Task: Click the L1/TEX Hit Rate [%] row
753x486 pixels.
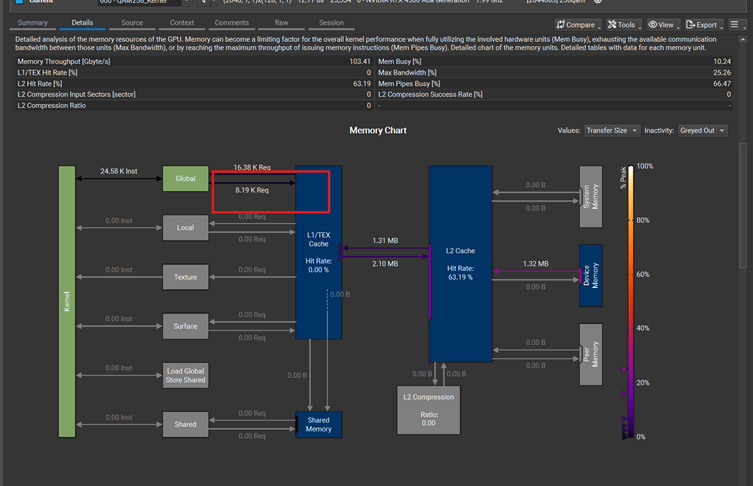Action: coord(194,73)
